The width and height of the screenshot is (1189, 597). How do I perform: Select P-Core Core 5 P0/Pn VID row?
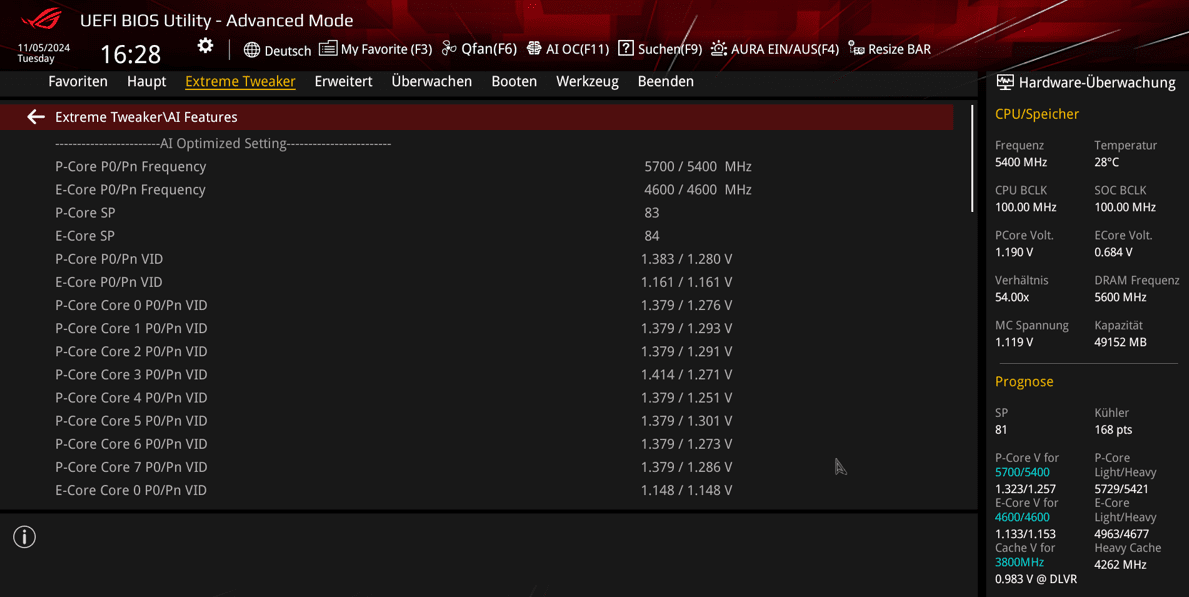[x=476, y=421]
